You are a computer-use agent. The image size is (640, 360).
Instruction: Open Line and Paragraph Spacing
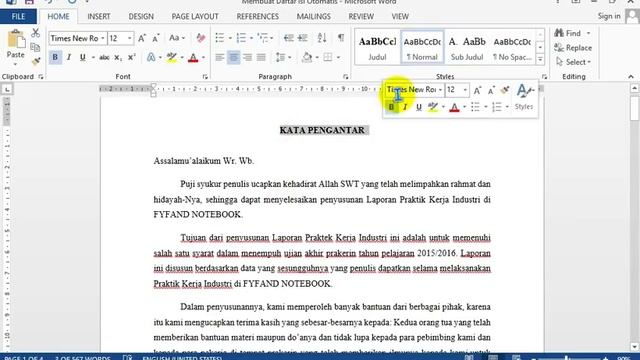click(280, 58)
